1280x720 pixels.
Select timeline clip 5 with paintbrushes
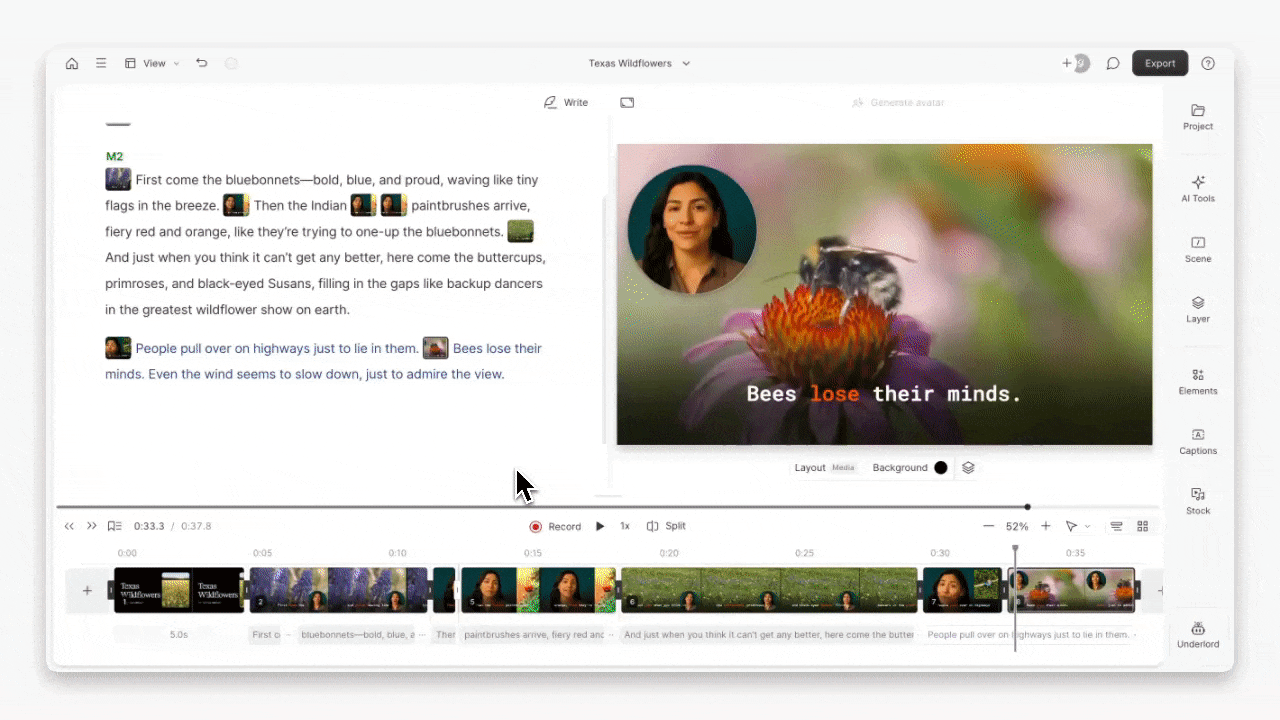click(x=538, y=590)
